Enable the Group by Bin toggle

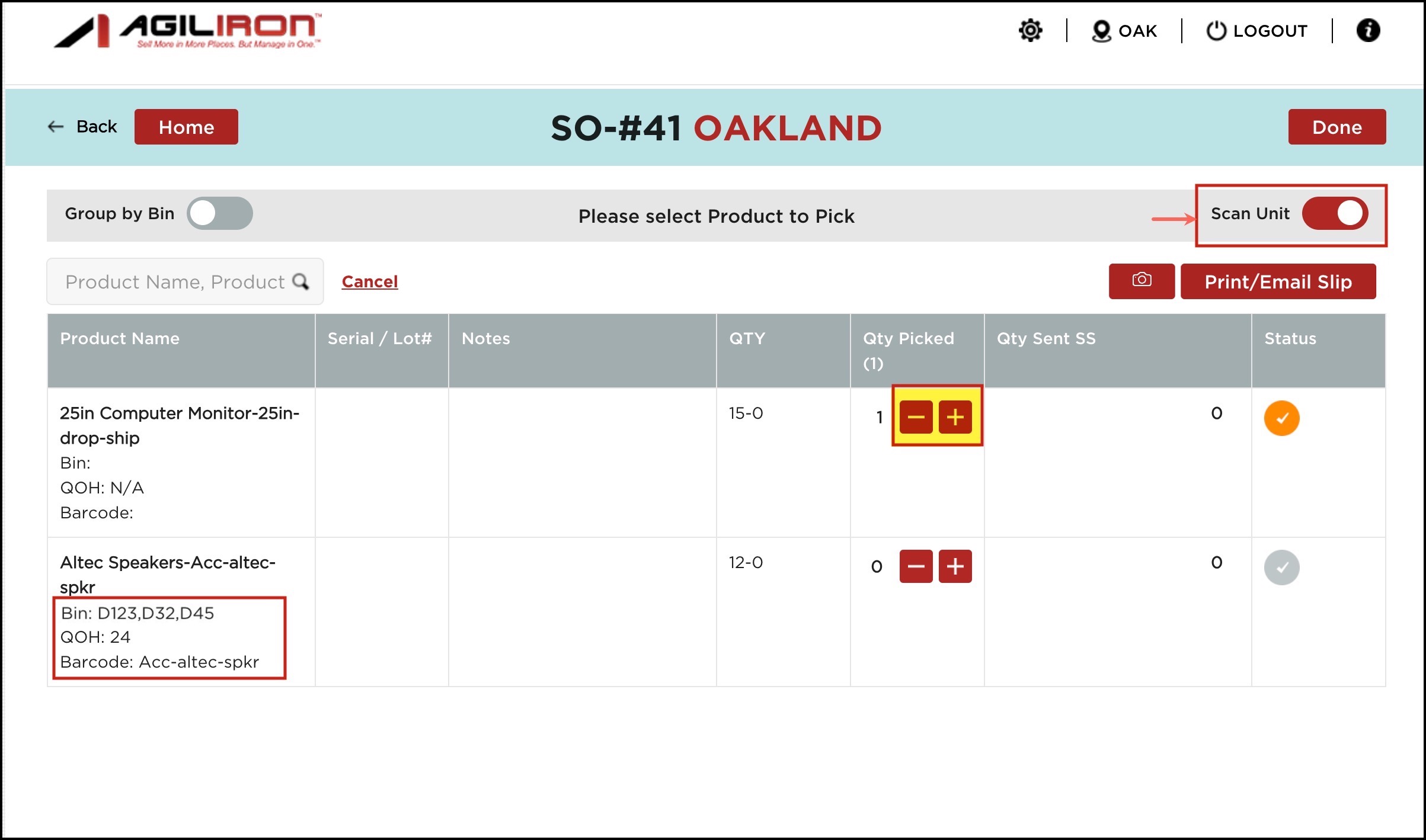pos(219,213)
